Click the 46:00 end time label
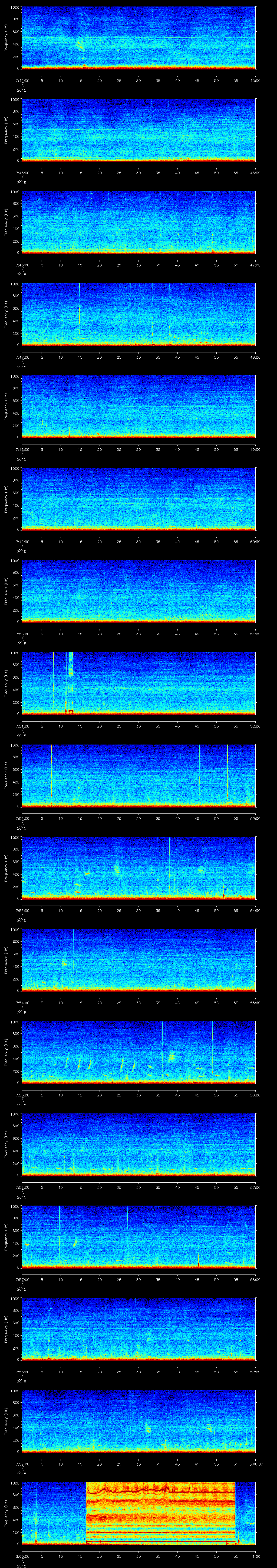 tap(256, 173)
